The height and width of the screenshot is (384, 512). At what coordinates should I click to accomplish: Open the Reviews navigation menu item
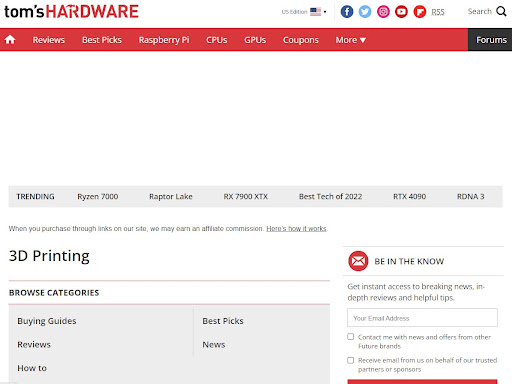pyautogui.click(x=49, y=40)
